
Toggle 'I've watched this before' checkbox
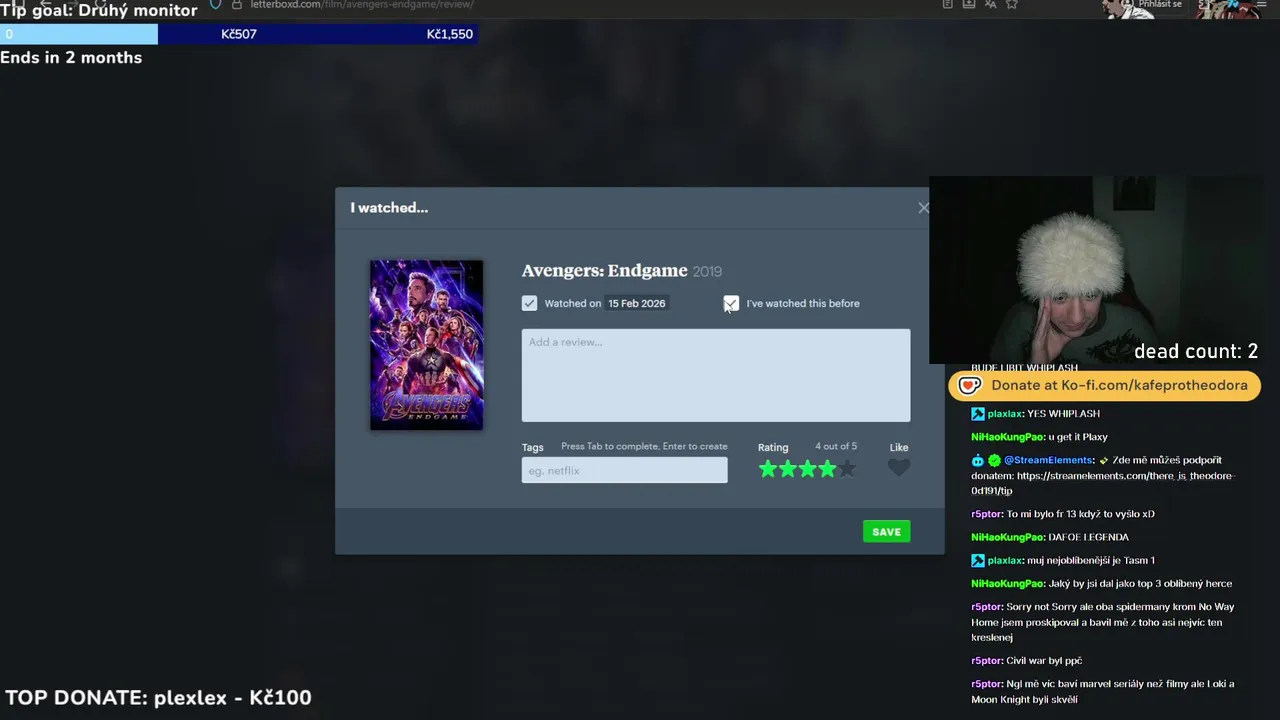(x=731, y=303)
